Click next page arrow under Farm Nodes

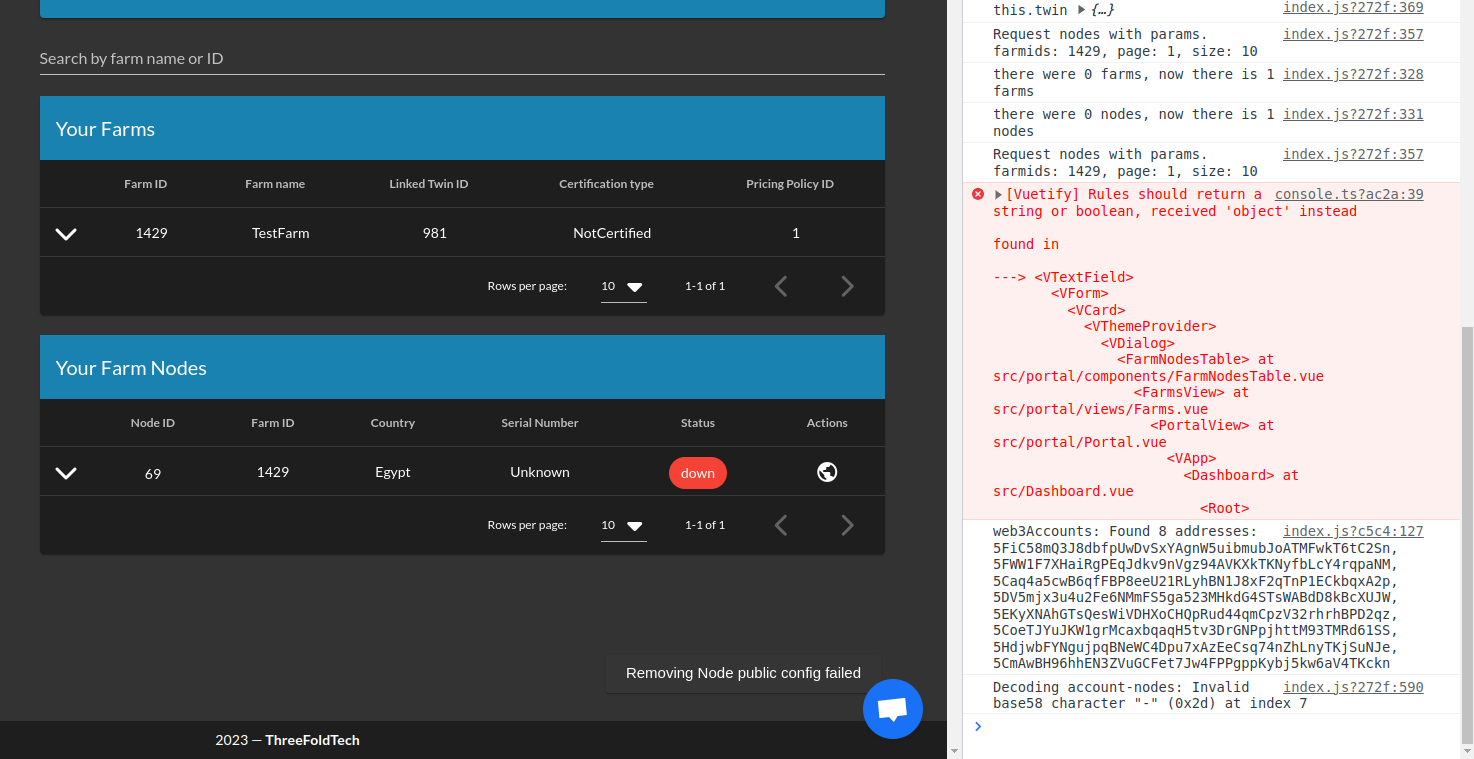[847, 524]
